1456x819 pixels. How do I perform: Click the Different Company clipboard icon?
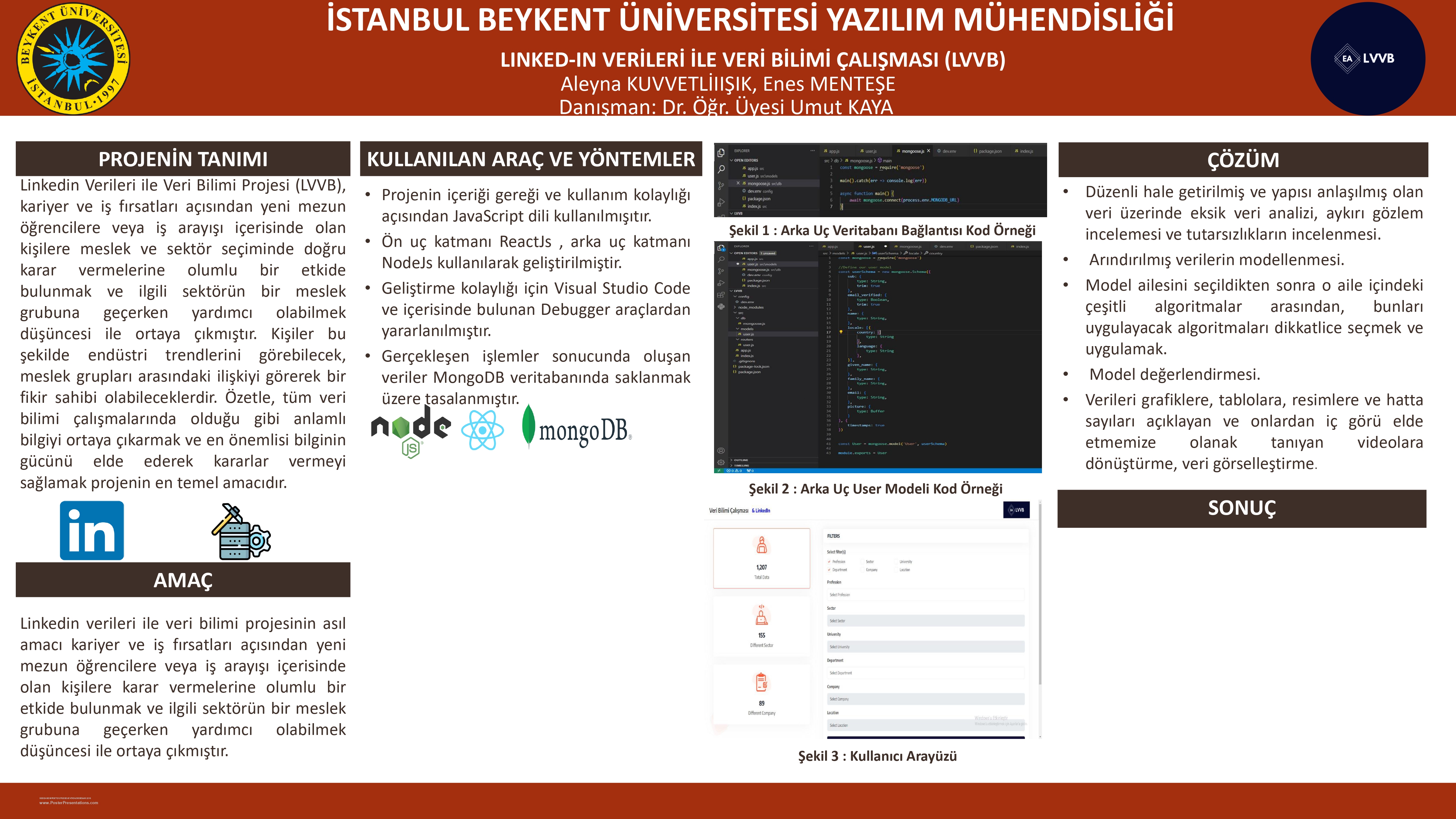tap(762, 682)
